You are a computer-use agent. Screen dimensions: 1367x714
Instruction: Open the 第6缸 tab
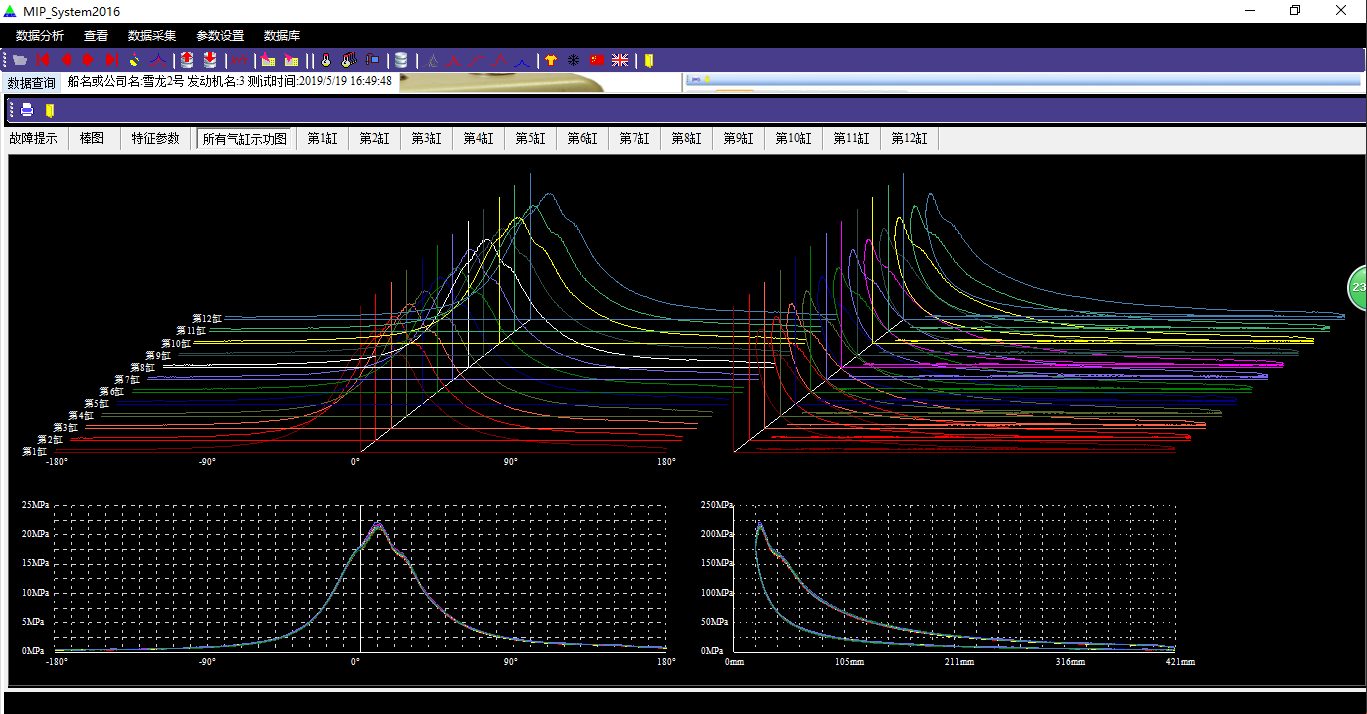point(583,139)
